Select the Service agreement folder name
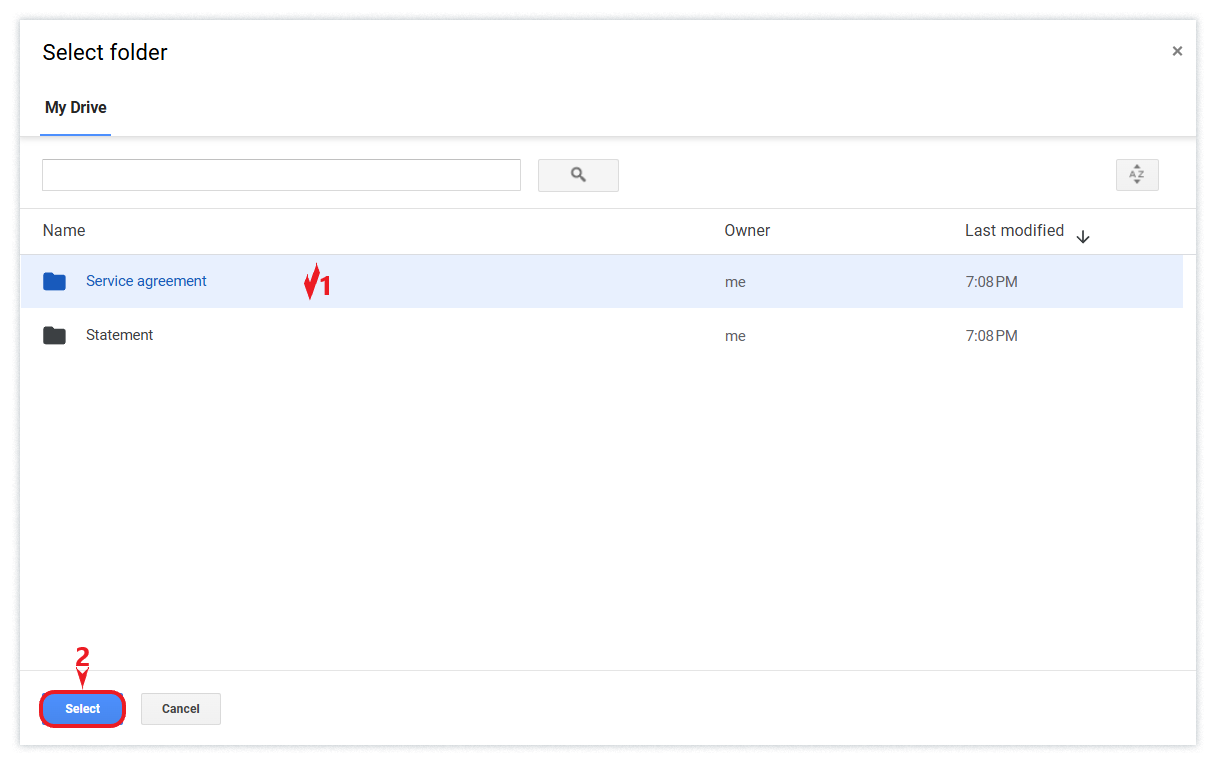The image size is (1215, 764). [146, 282]
